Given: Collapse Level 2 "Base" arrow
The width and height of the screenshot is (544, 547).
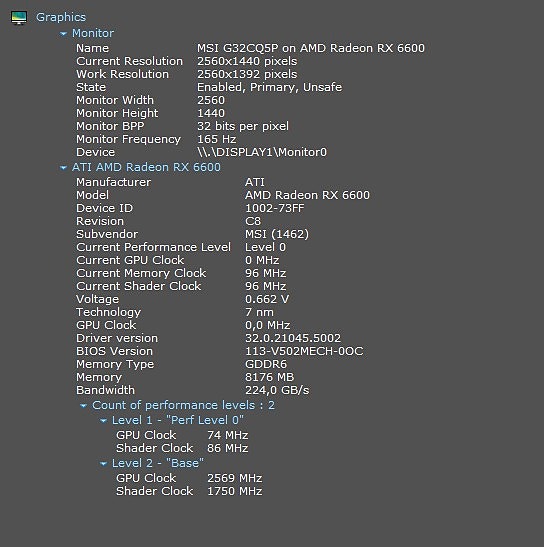Looking at the screenshot, I should pyautogui.click(x=103, y=464).
